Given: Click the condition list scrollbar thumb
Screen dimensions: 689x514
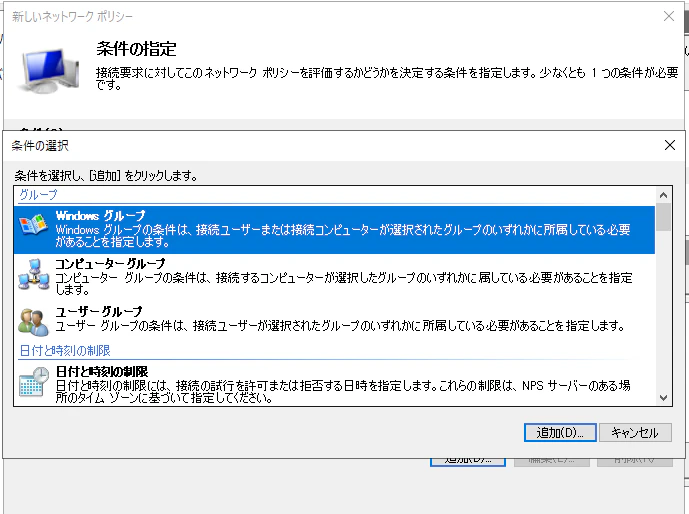Looking at the screenshot, I should pyautogui.click(x=663, y=217).
